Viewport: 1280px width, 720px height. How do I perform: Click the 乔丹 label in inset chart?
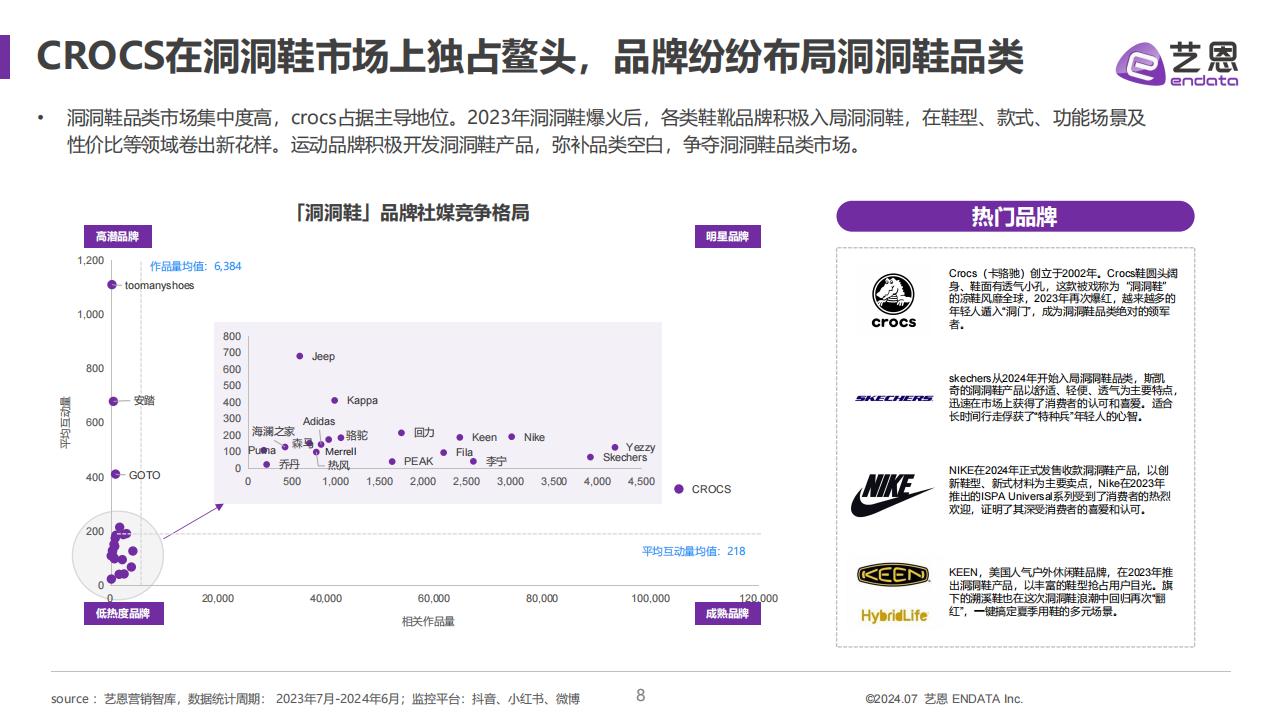289,464
